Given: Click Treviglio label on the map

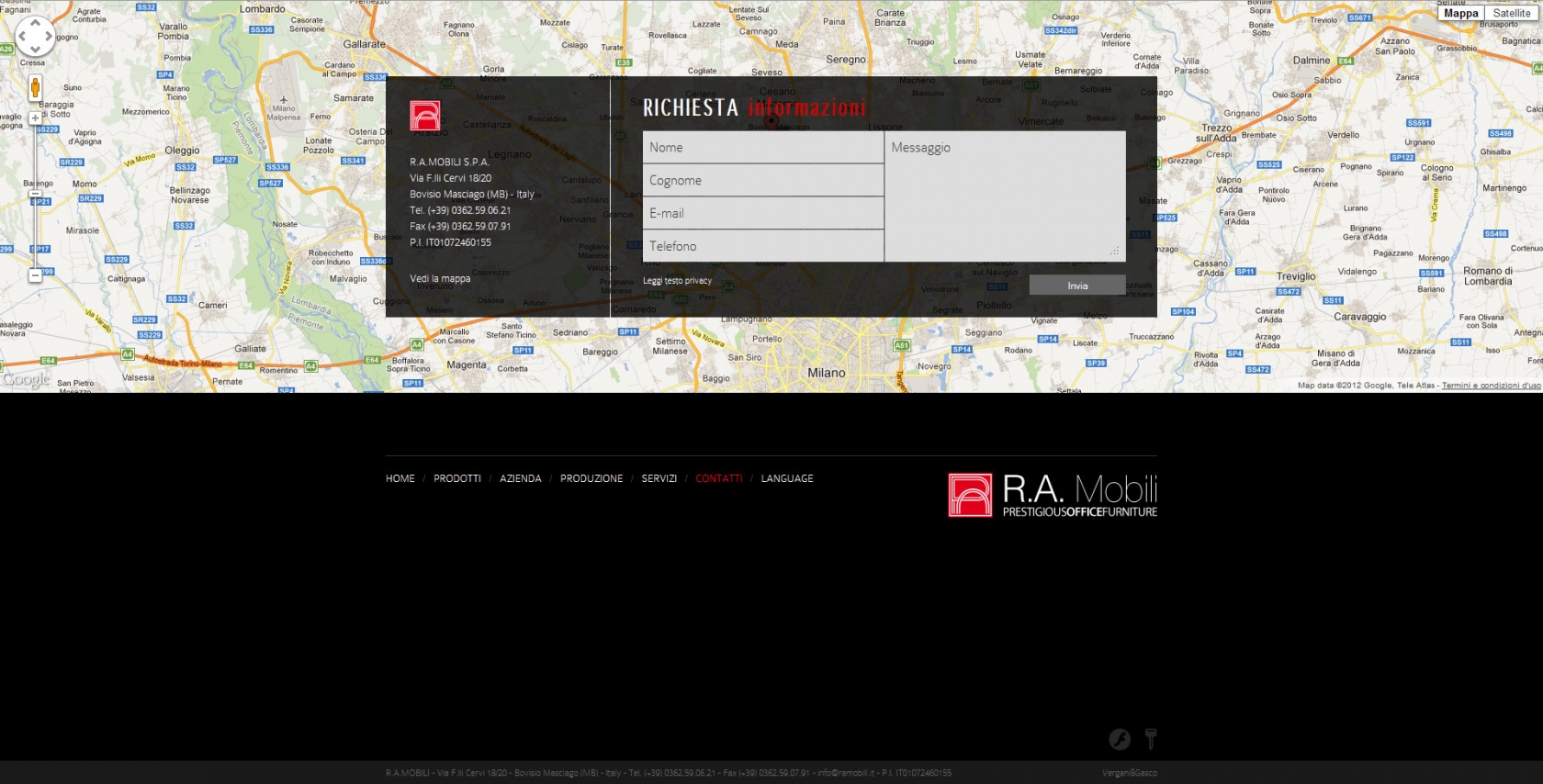Looking at the screenshot, I should coord(1296,276).
